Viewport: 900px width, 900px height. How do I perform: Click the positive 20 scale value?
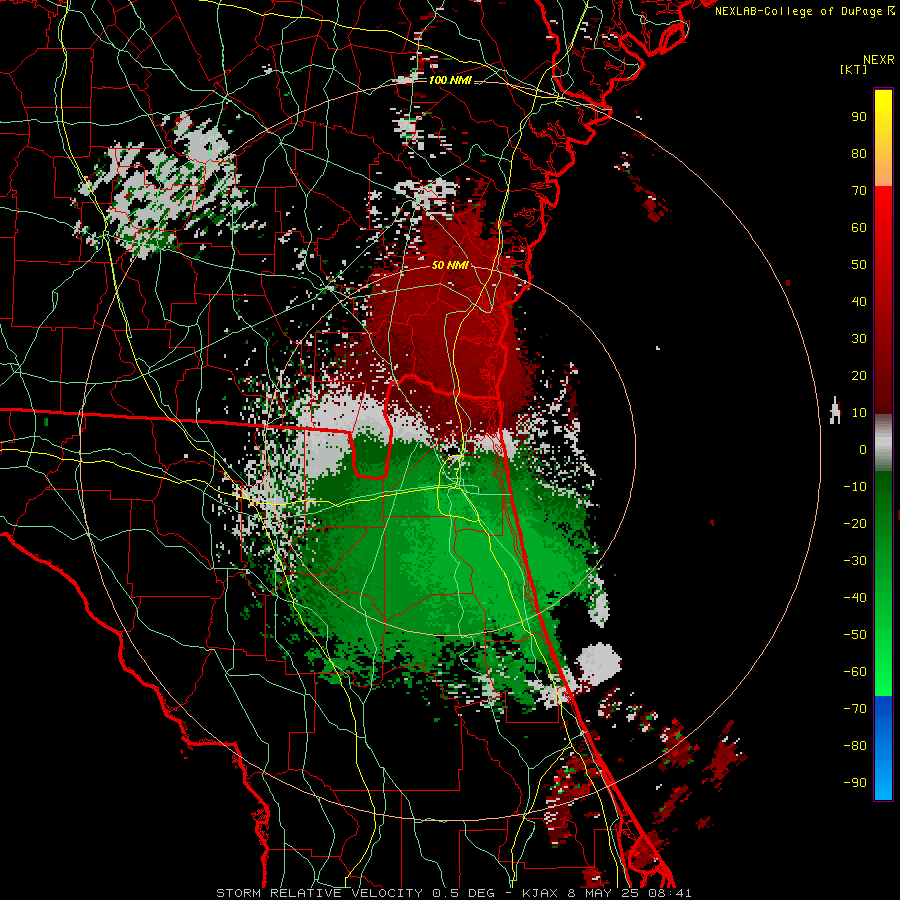coord(859,375)
